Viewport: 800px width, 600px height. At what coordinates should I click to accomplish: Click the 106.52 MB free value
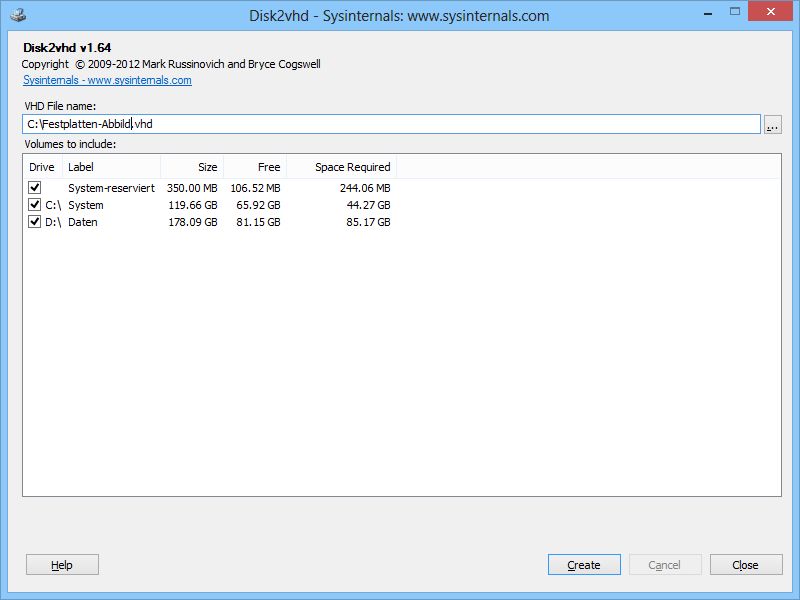pyautogui.click(x=255, y=188)
